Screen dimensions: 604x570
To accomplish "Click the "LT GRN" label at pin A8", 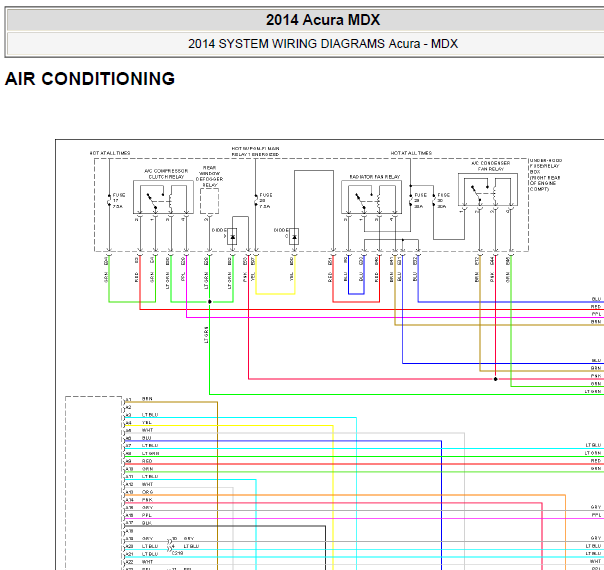I will [151, 453].
